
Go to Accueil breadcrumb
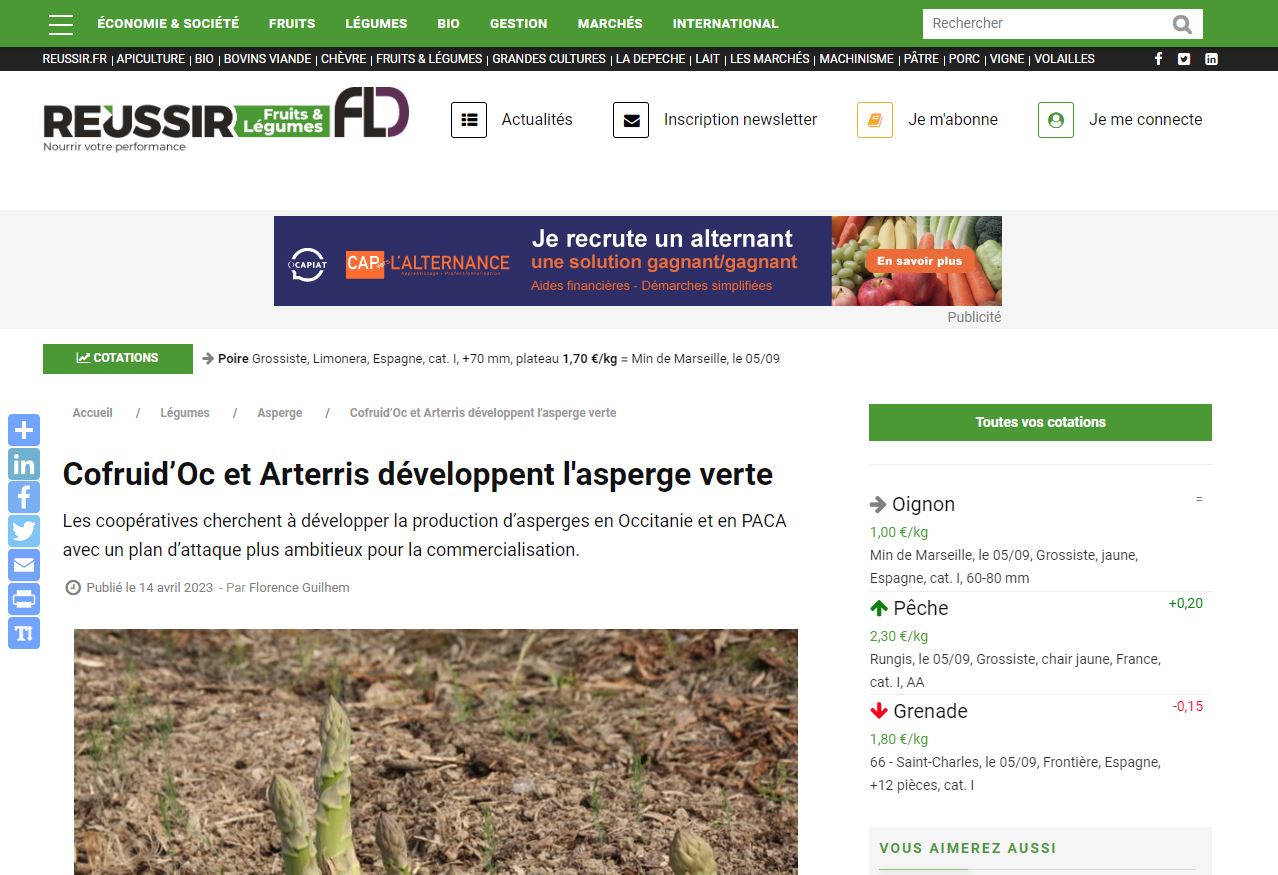tap(92, 413)
